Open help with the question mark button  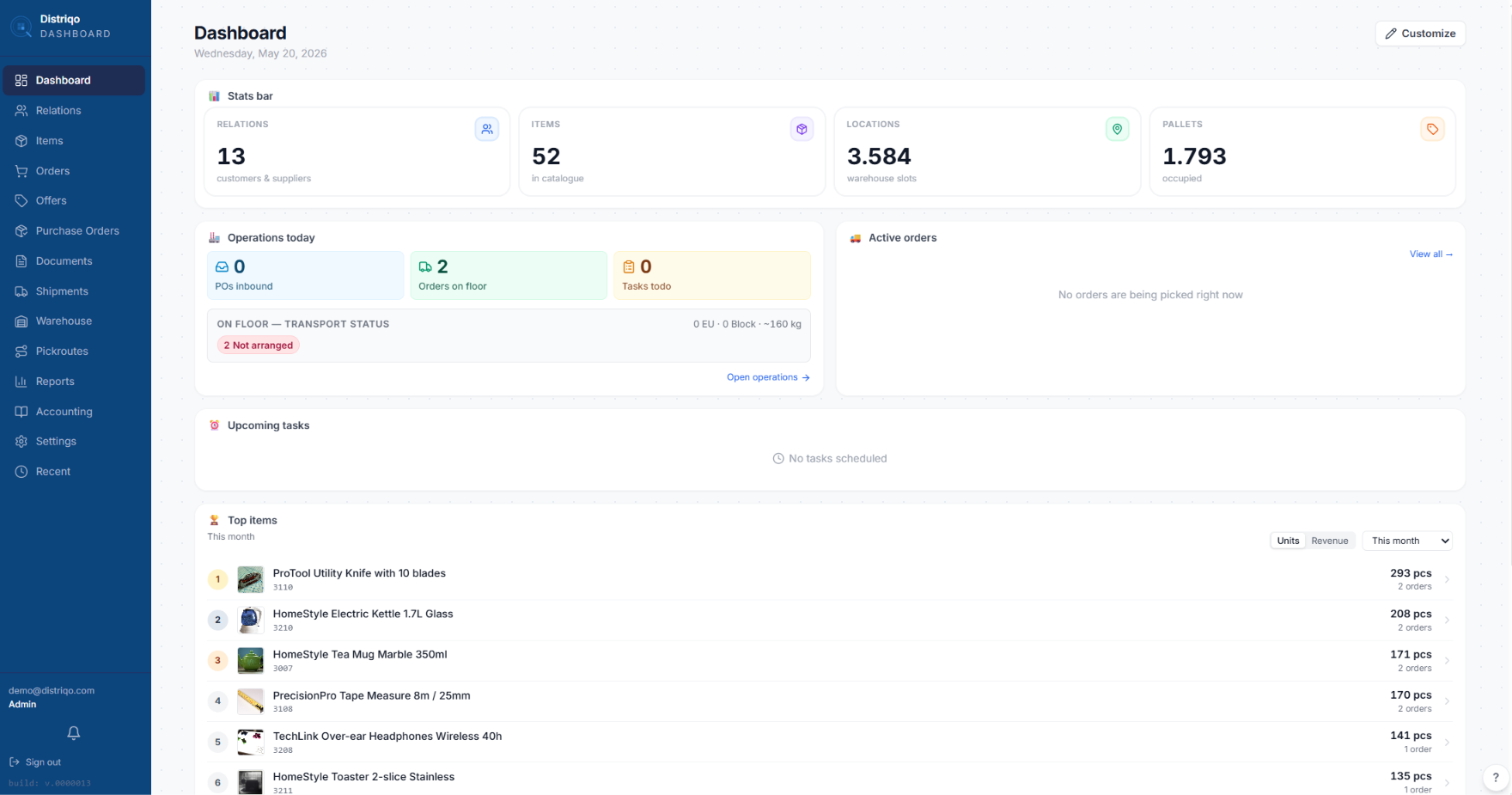point(1496,777)
